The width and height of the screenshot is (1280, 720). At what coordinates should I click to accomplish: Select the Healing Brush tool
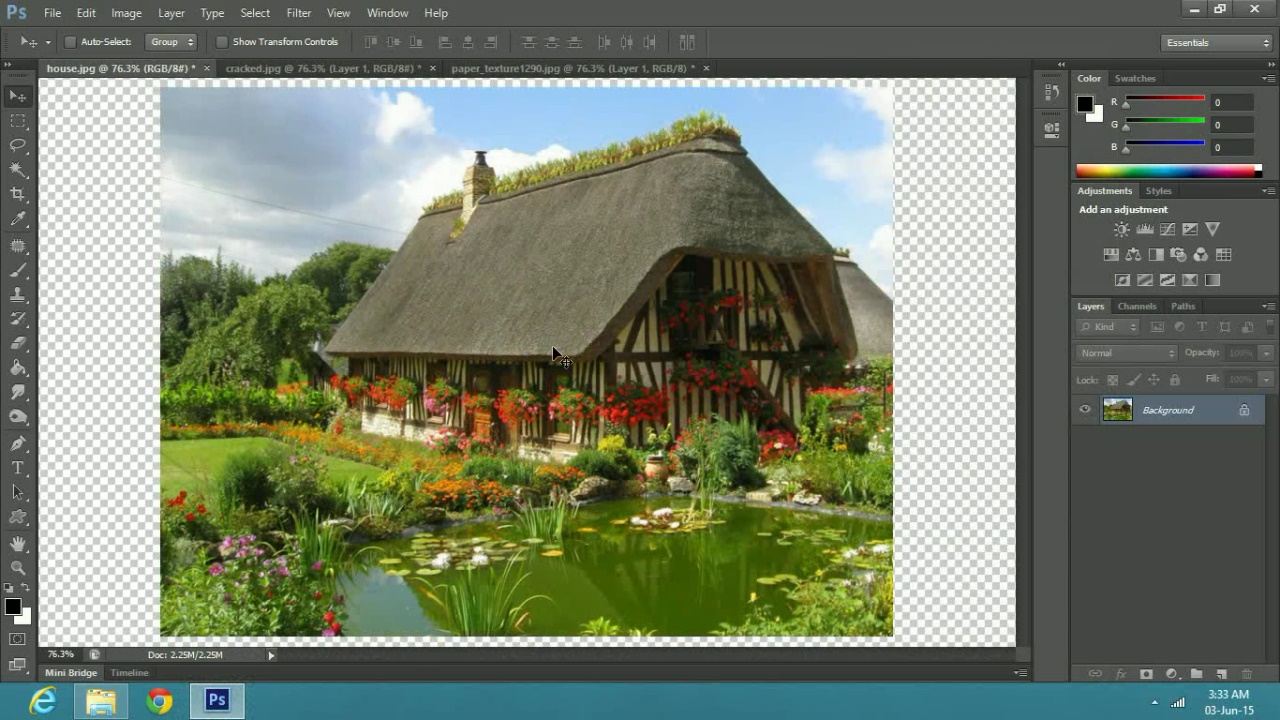pyautogui.click(x=18, y=245)
